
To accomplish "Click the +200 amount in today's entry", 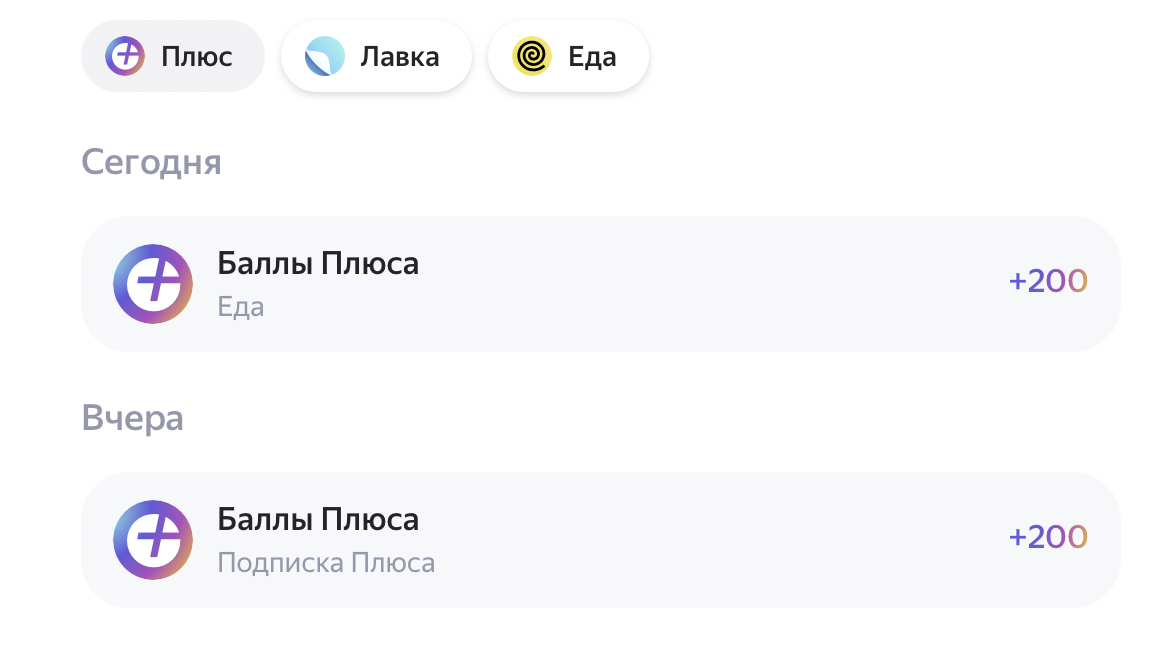I will [1048, 281].
